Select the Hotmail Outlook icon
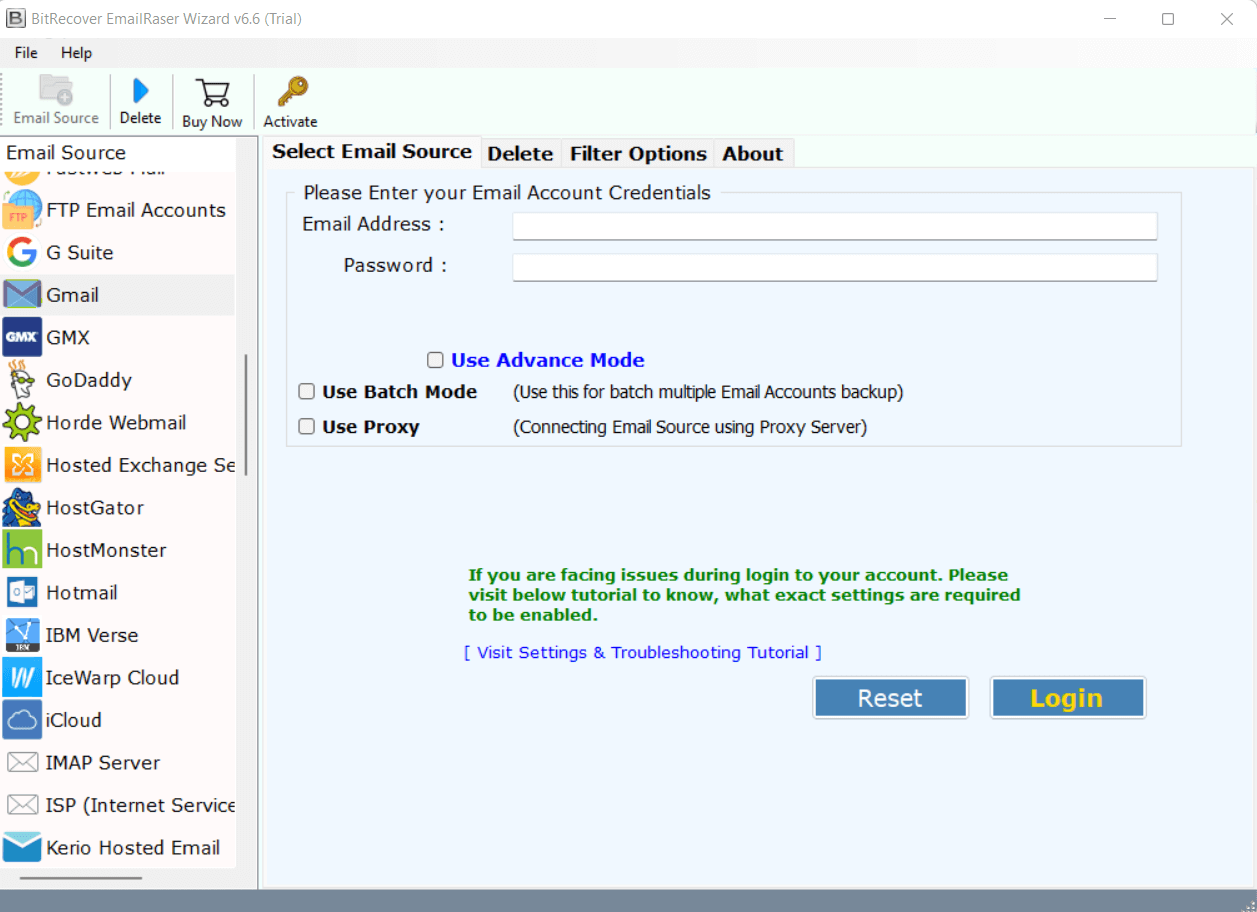This screenshot has height=912, width=1257. (22, 592)
